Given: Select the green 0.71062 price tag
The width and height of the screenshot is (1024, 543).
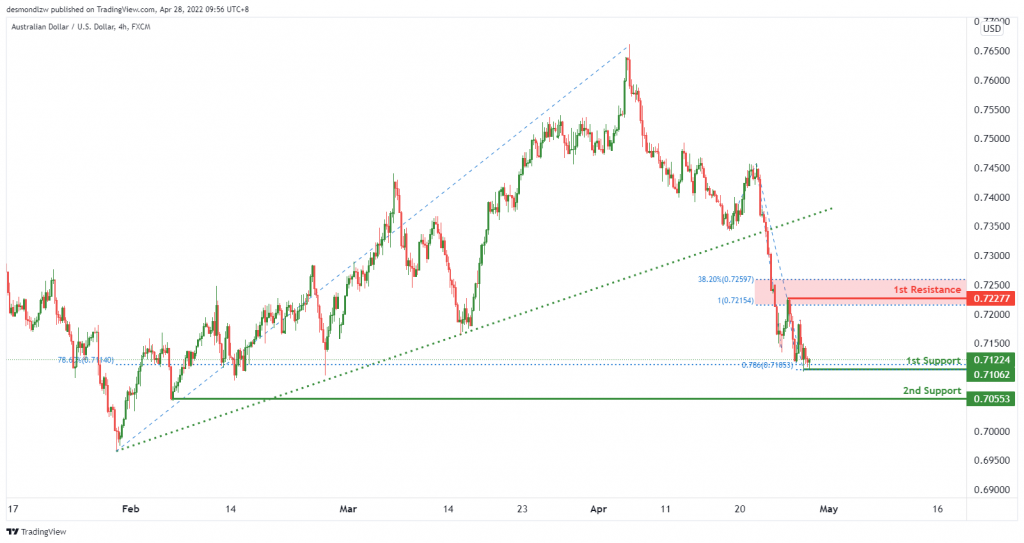Looking at the screenshot, I should (992, 374).
